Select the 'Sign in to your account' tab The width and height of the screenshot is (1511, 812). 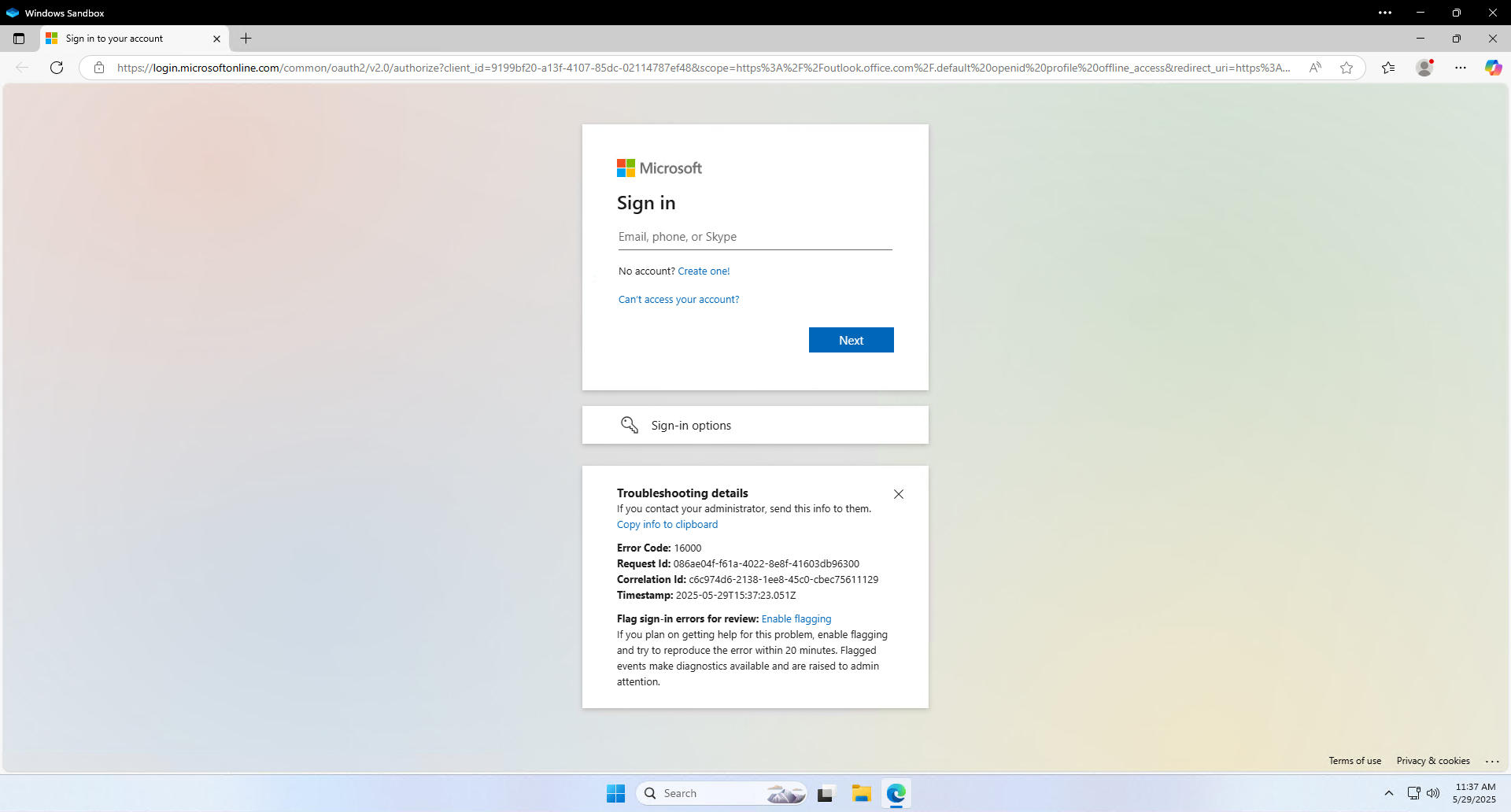(x=126, y=39)
